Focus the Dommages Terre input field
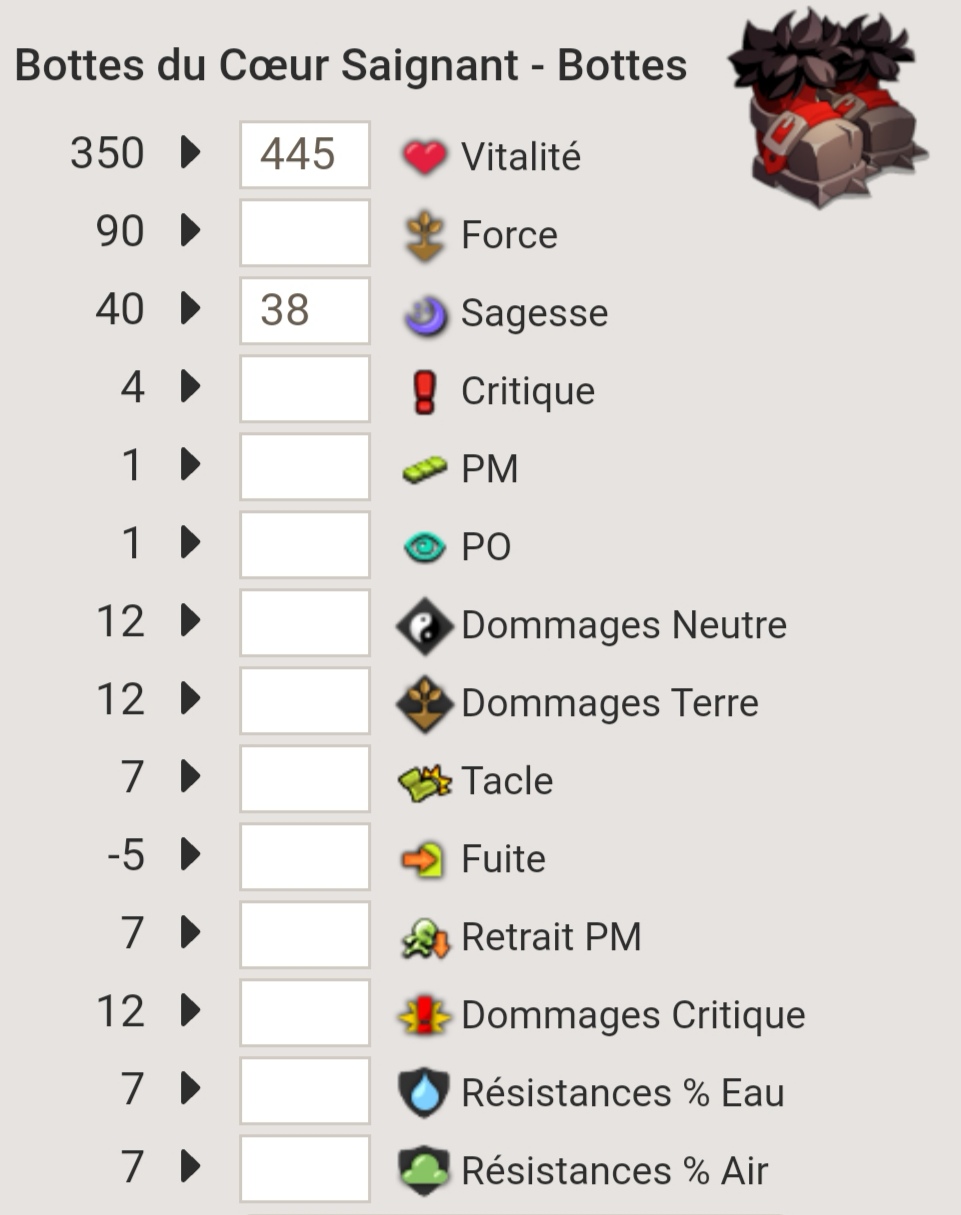 tap(305, 701)
